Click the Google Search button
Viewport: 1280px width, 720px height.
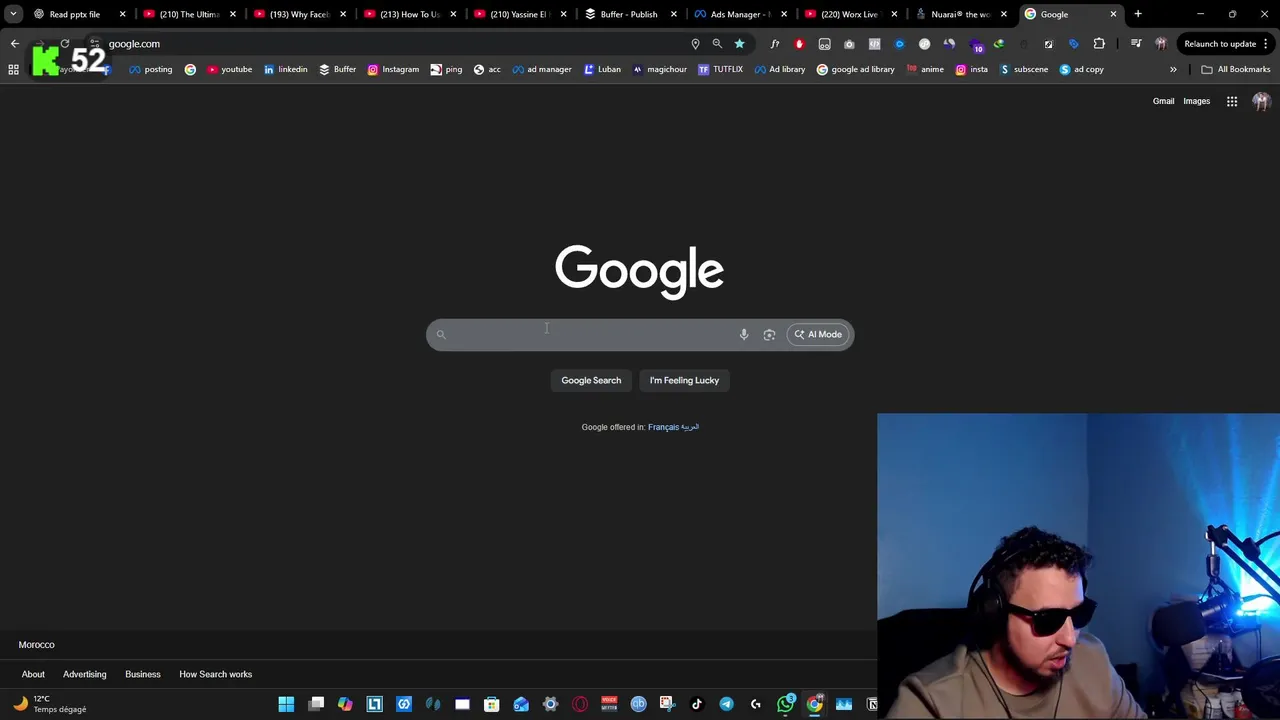click(591, 380)
